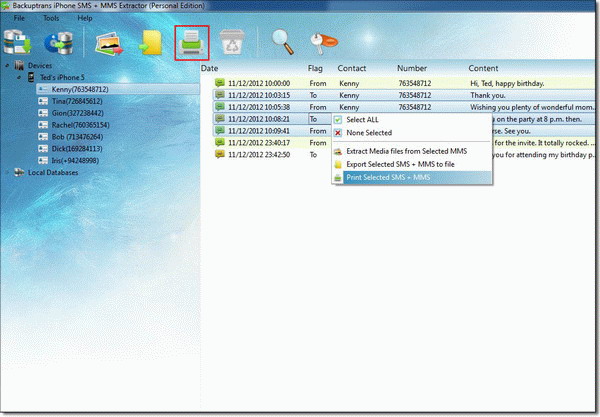
Task: Click the message bubble icon on 23:42:50 row
Action: 220,154
